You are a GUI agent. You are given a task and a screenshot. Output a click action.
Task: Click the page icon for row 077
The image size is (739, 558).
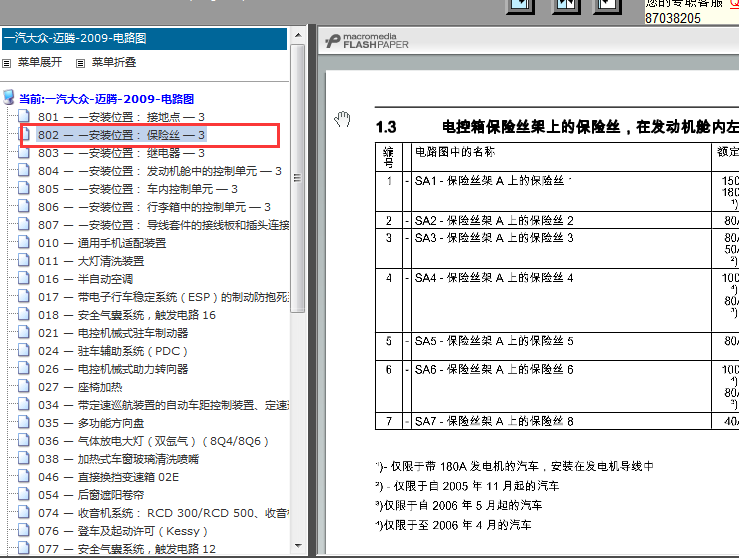click(24, 548)
